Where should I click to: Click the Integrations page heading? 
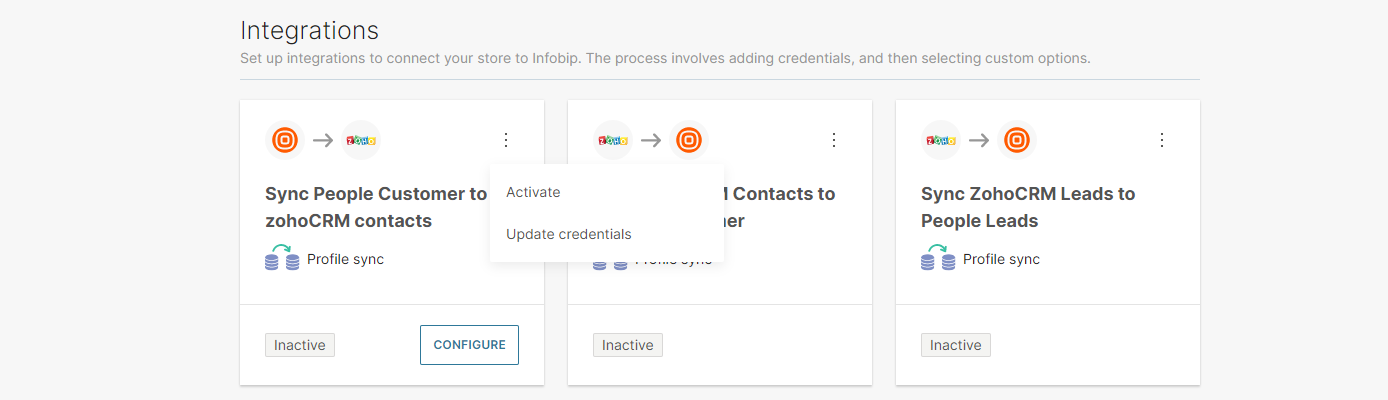(x=309, y=31)
